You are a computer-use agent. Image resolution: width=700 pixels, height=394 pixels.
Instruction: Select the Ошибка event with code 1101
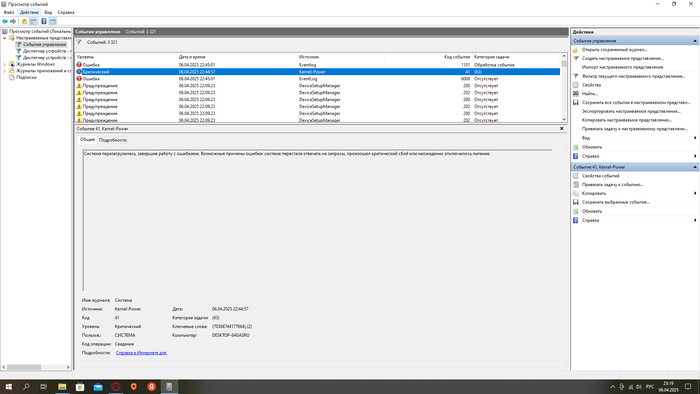[317, 65]
